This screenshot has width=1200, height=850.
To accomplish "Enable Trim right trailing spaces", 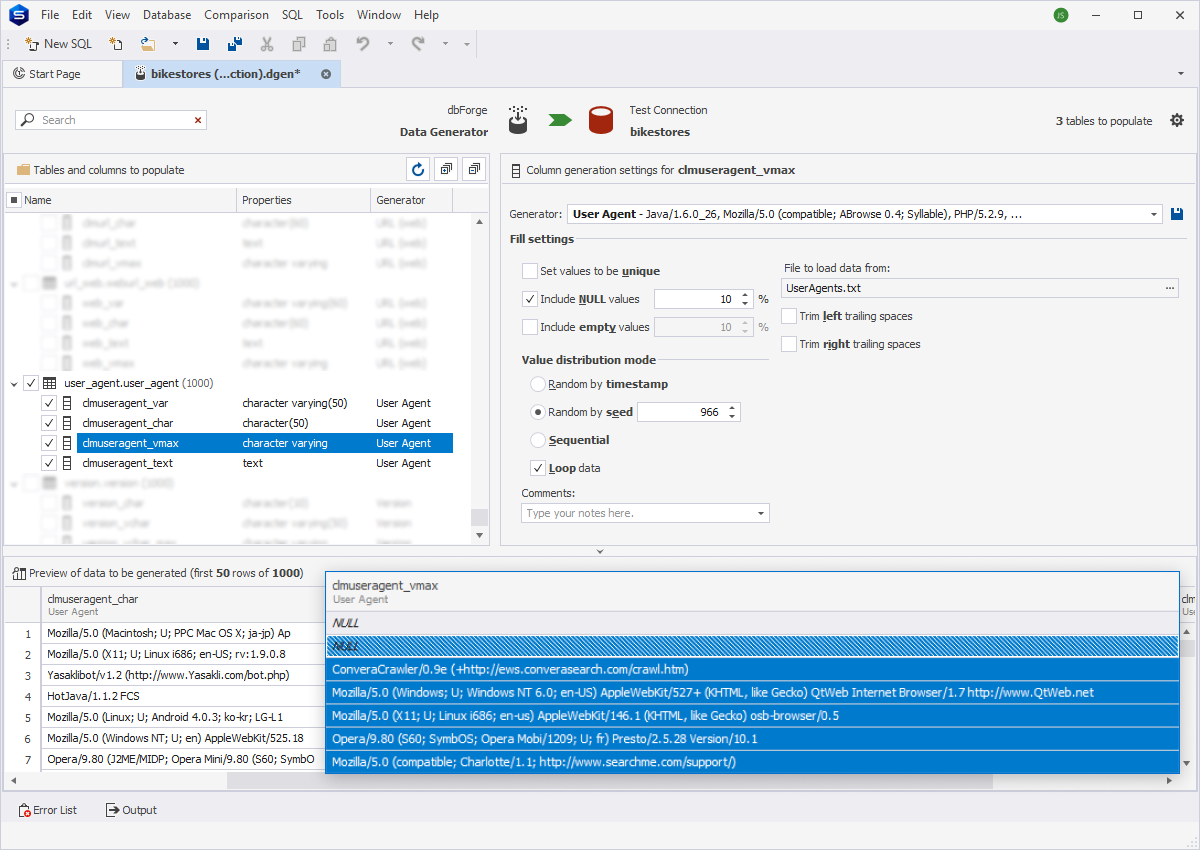I will coord(789,344).
